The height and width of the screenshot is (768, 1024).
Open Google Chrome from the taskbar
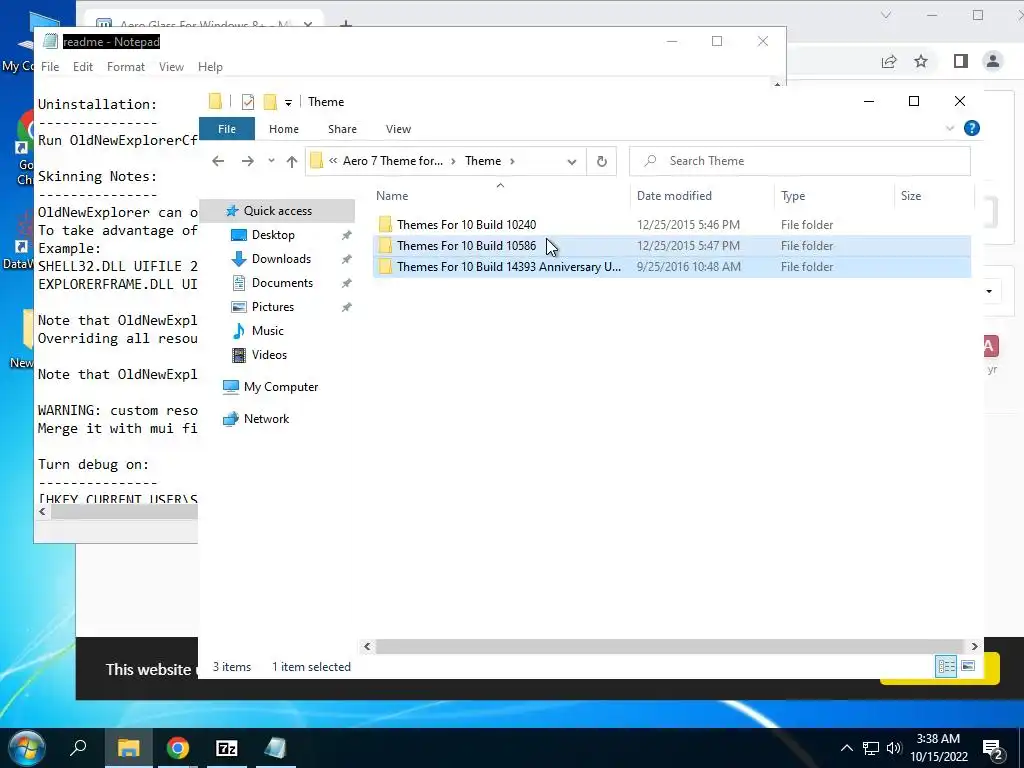pyautogui.click(x=178, y=748)
